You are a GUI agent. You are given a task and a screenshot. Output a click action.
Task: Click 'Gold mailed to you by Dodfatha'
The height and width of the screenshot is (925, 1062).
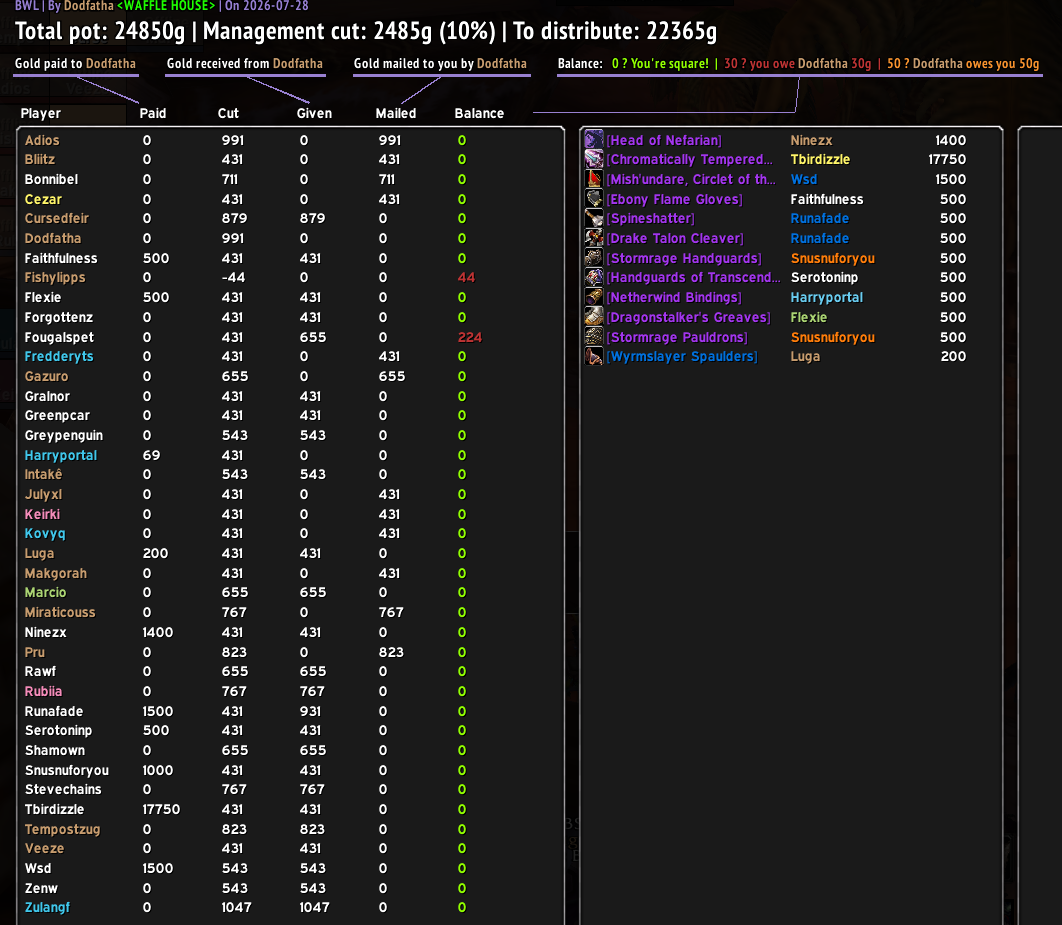(x=440, y=64)
